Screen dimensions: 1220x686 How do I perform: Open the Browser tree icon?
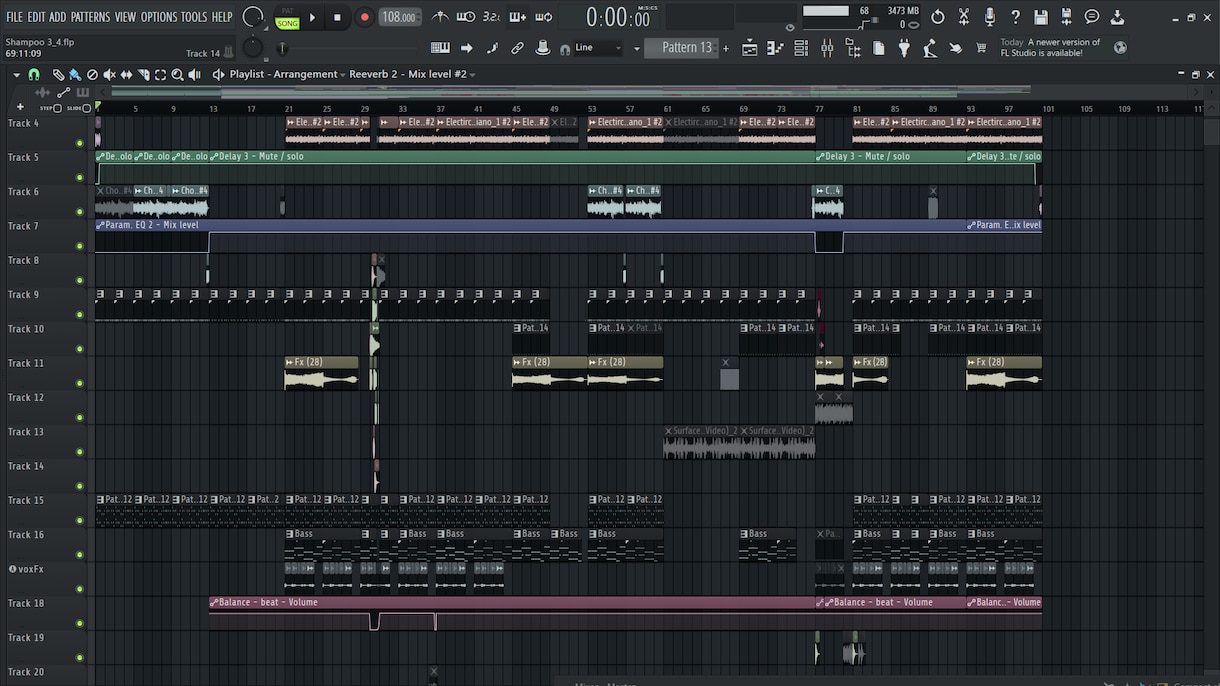853,48
